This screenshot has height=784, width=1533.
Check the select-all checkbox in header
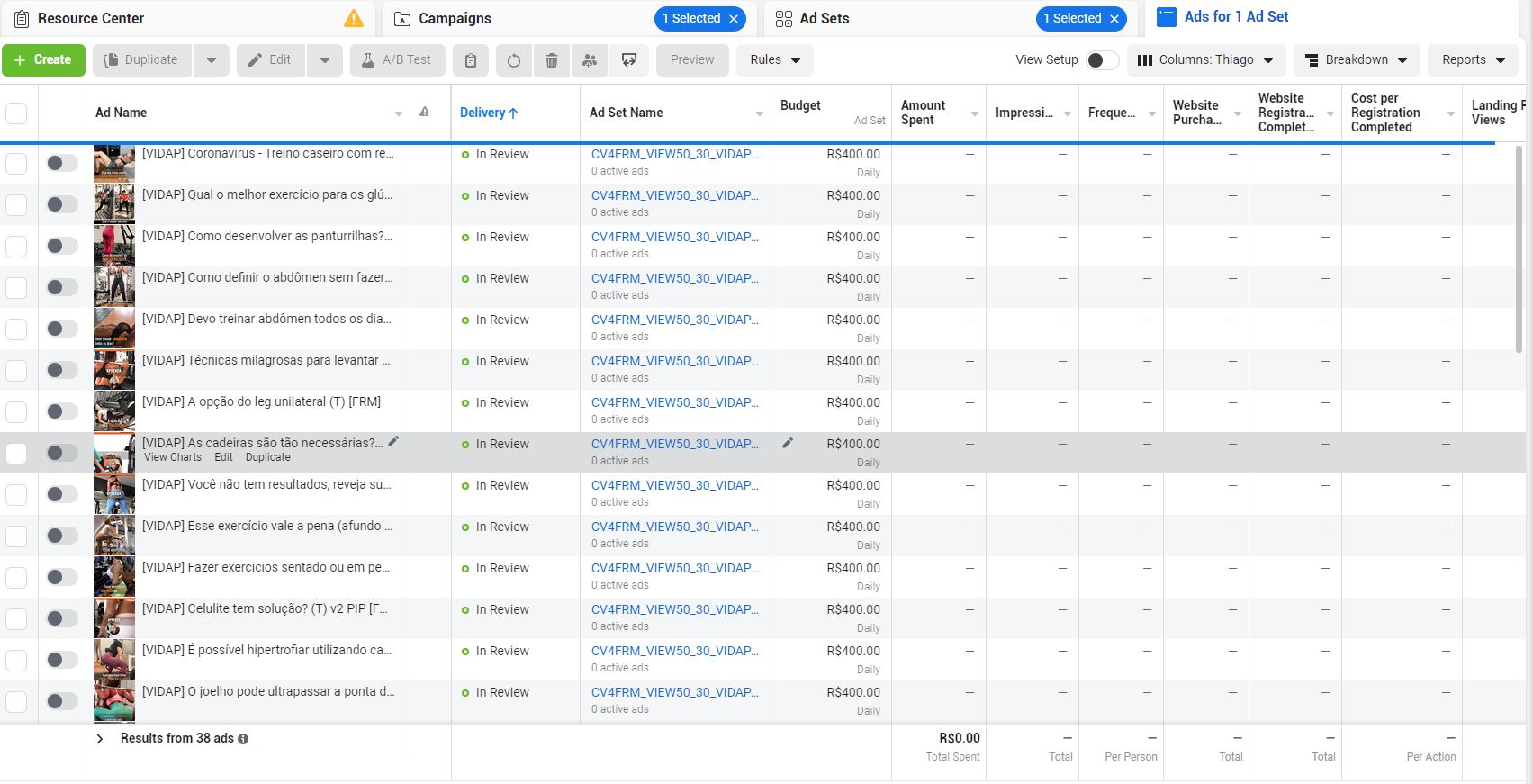pos(16,113)
